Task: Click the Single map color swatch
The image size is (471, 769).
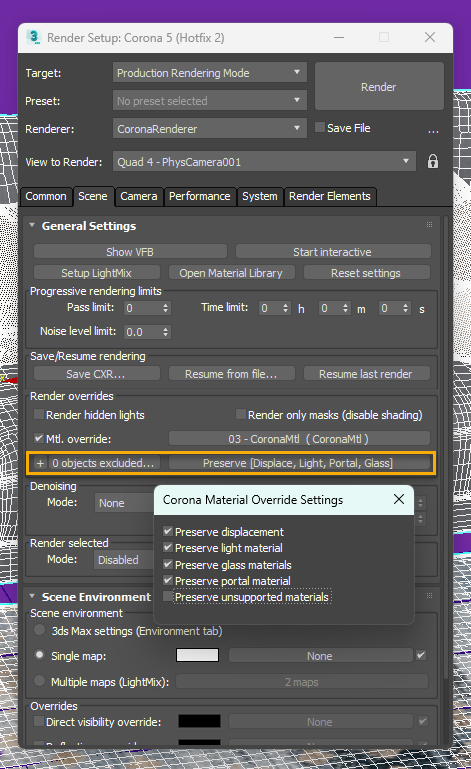Action: [x=197, y=655]
